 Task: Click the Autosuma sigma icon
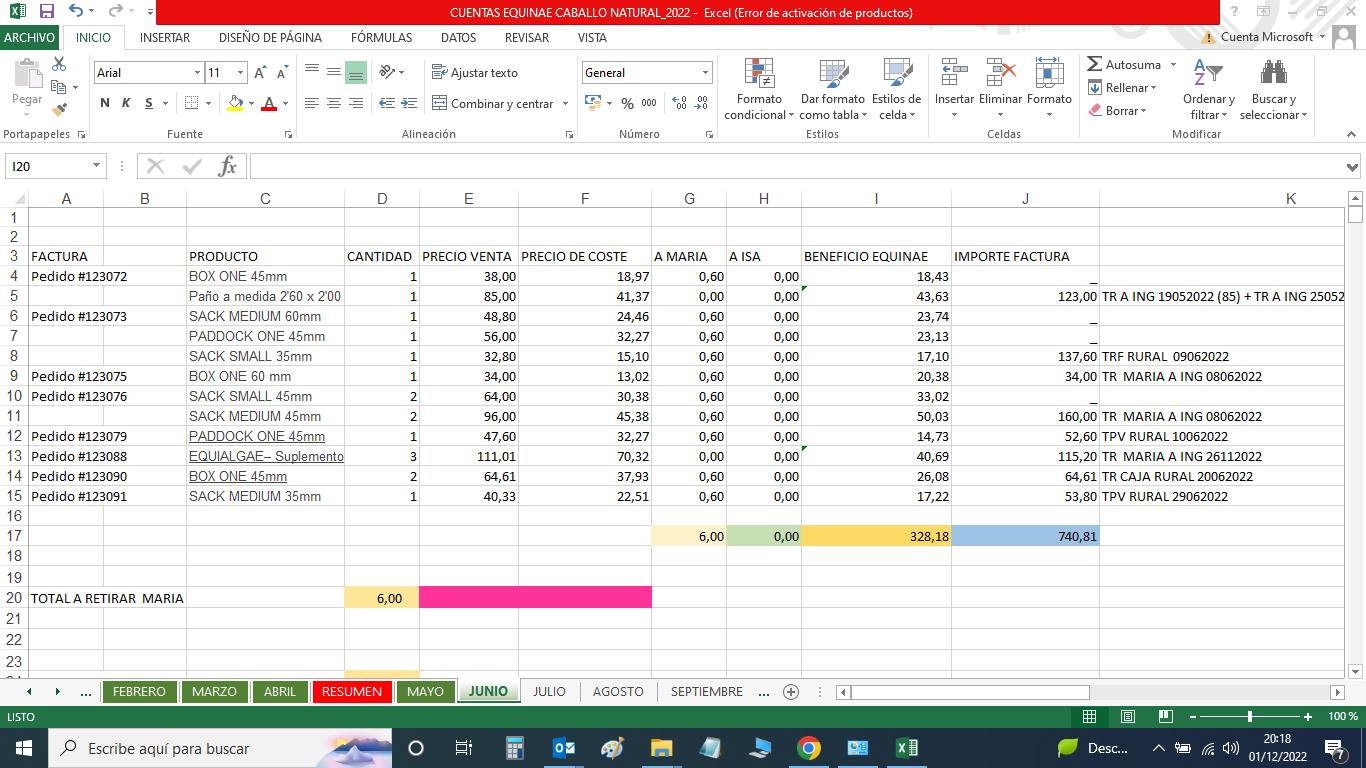pyautogui.click(x=1095, y=64)
